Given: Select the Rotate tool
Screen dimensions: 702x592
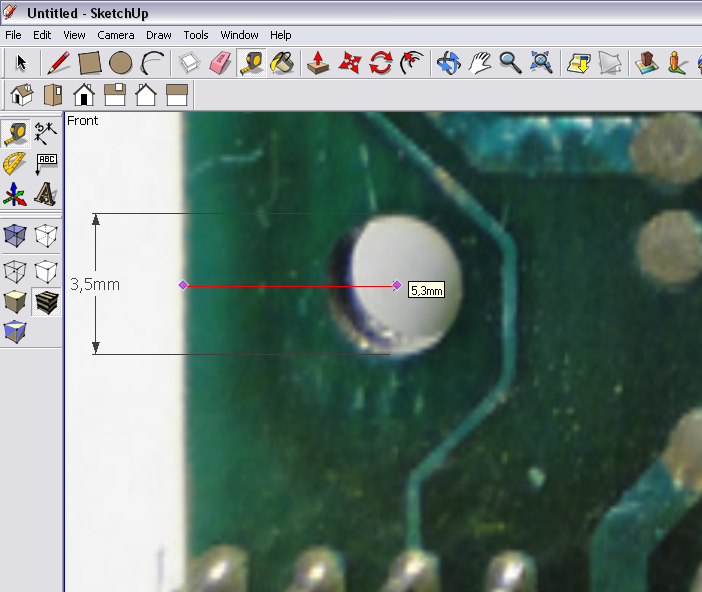Looking at the screenshot, I should (x=381, y=63).
